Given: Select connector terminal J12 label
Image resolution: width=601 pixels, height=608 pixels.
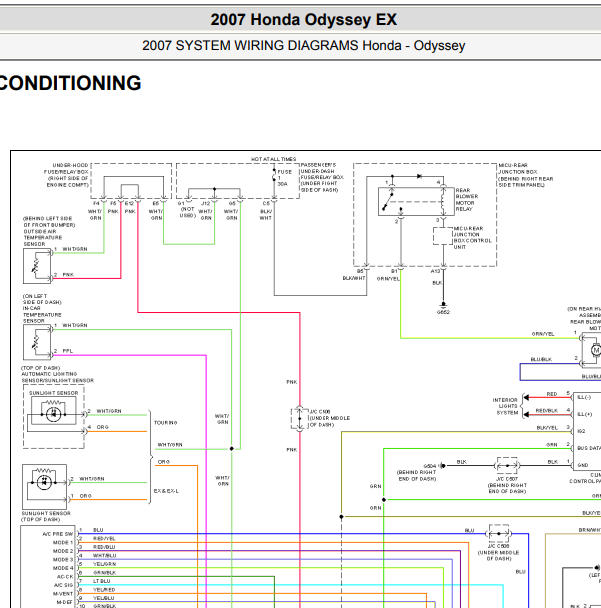Looking at the screenshot, I should coord(206,203).
